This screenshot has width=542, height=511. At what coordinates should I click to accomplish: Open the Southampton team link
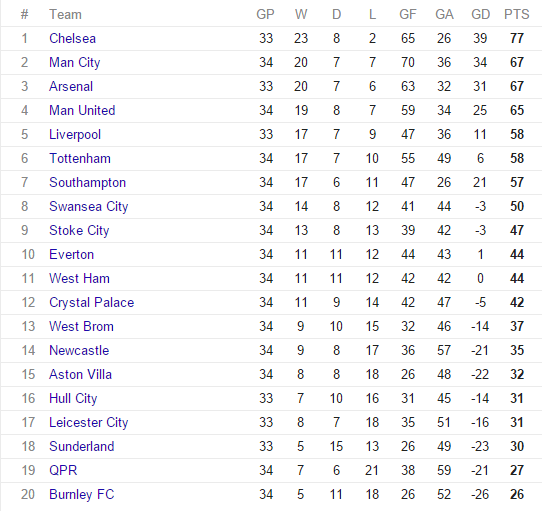(x=87, y=183)
